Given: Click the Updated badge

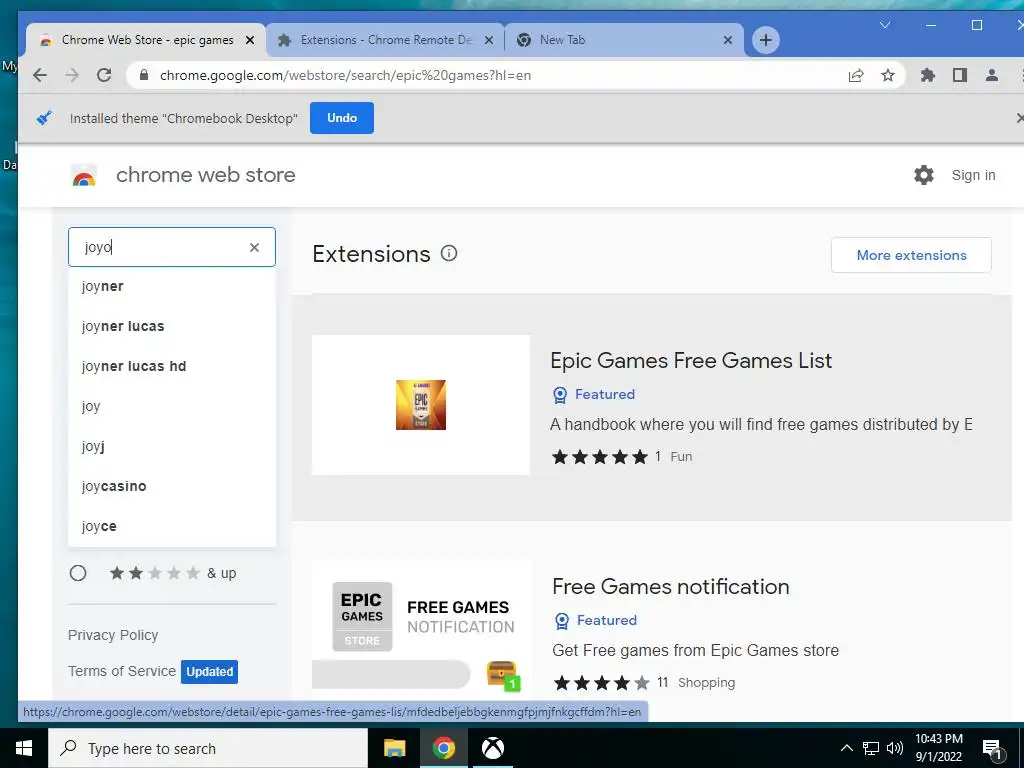Looking at the screenshot, I should pos(210,671).
